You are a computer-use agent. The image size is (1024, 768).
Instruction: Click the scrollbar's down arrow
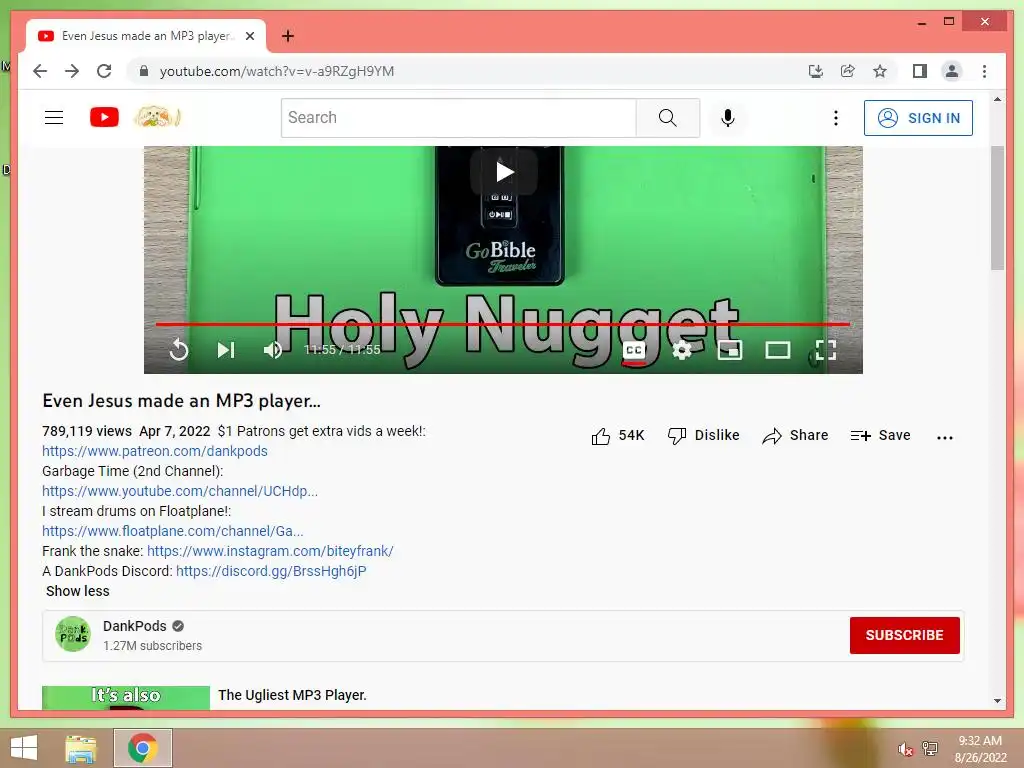click(997, 701)
